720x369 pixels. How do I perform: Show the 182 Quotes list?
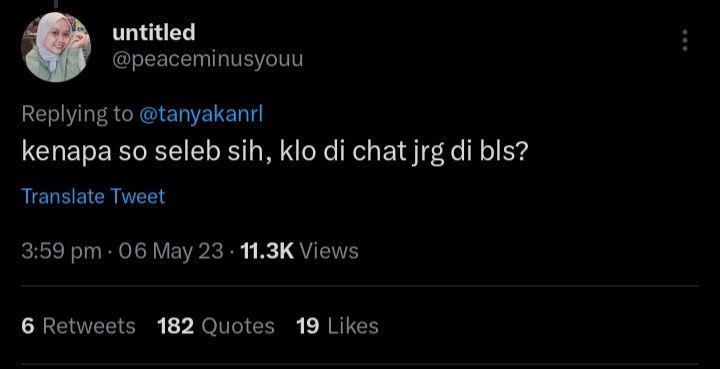(216, 326)
